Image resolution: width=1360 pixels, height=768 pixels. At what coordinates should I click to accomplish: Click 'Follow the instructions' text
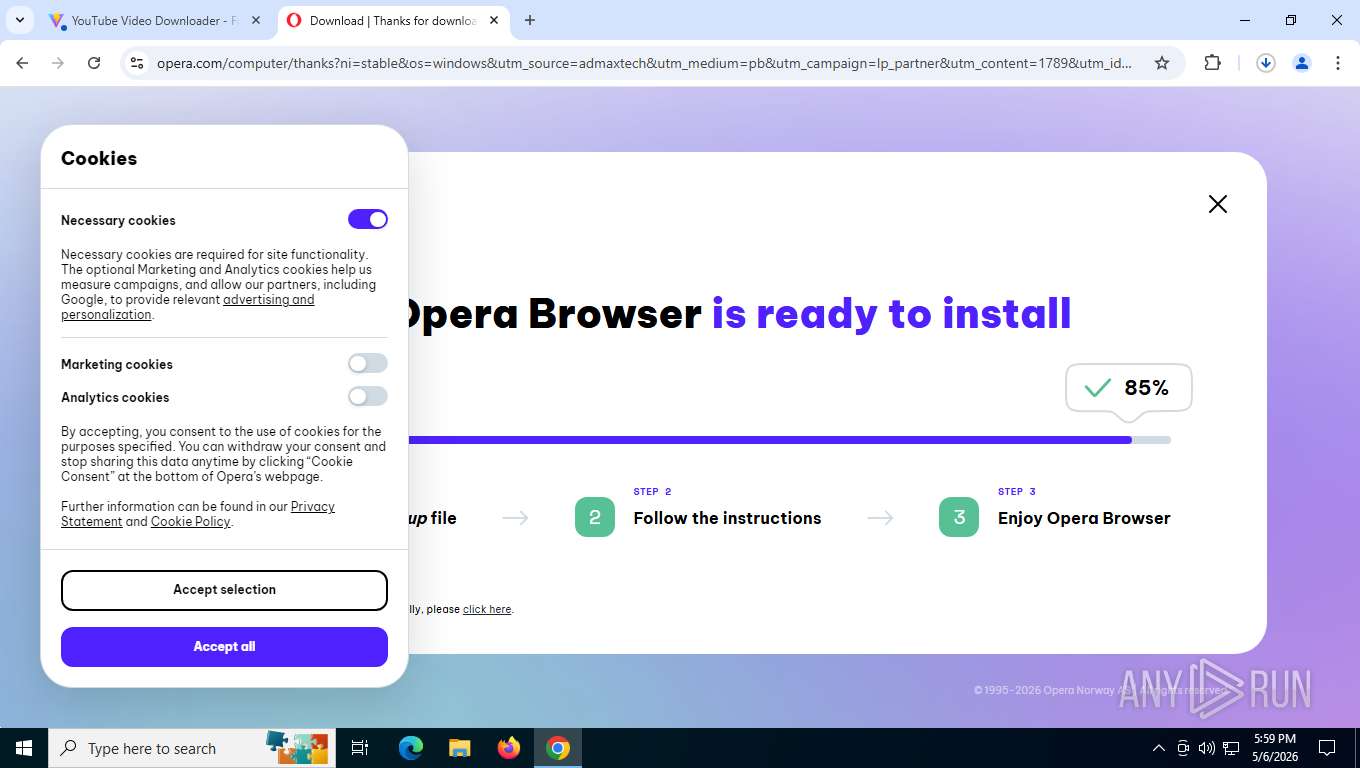(727, 518)
